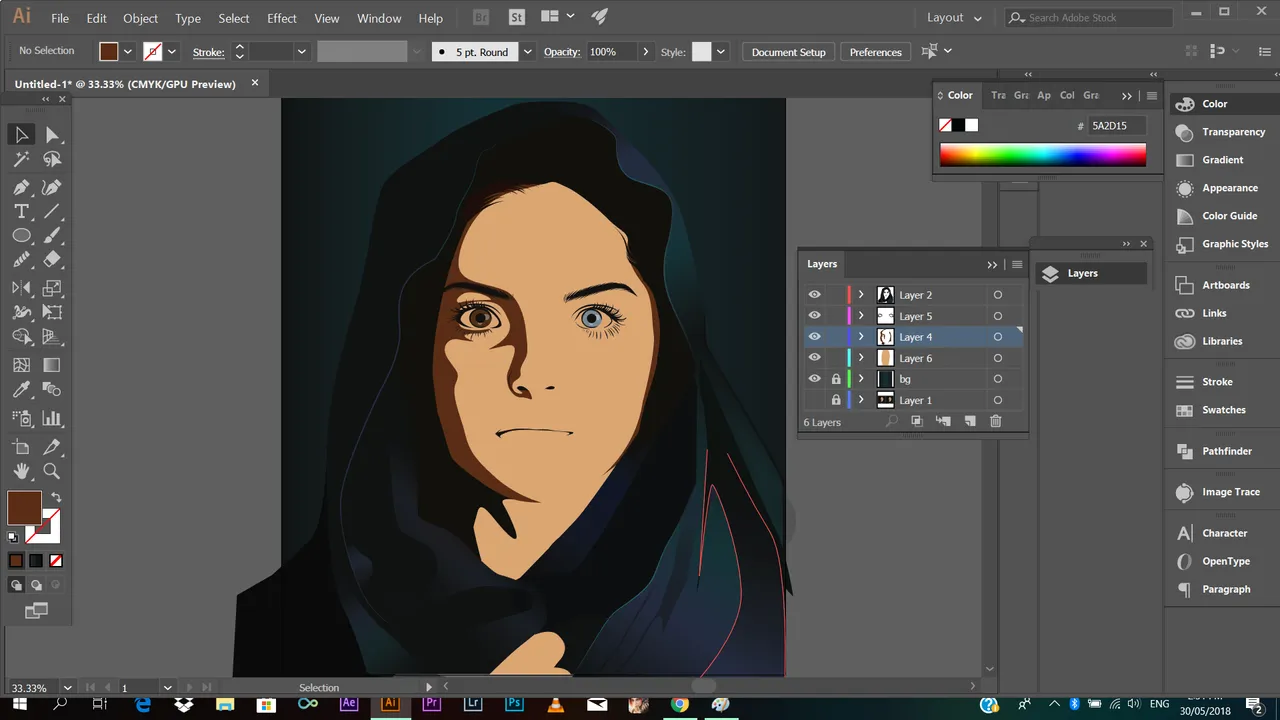
Task: Click Document Setup button
Action: (788, 52)
